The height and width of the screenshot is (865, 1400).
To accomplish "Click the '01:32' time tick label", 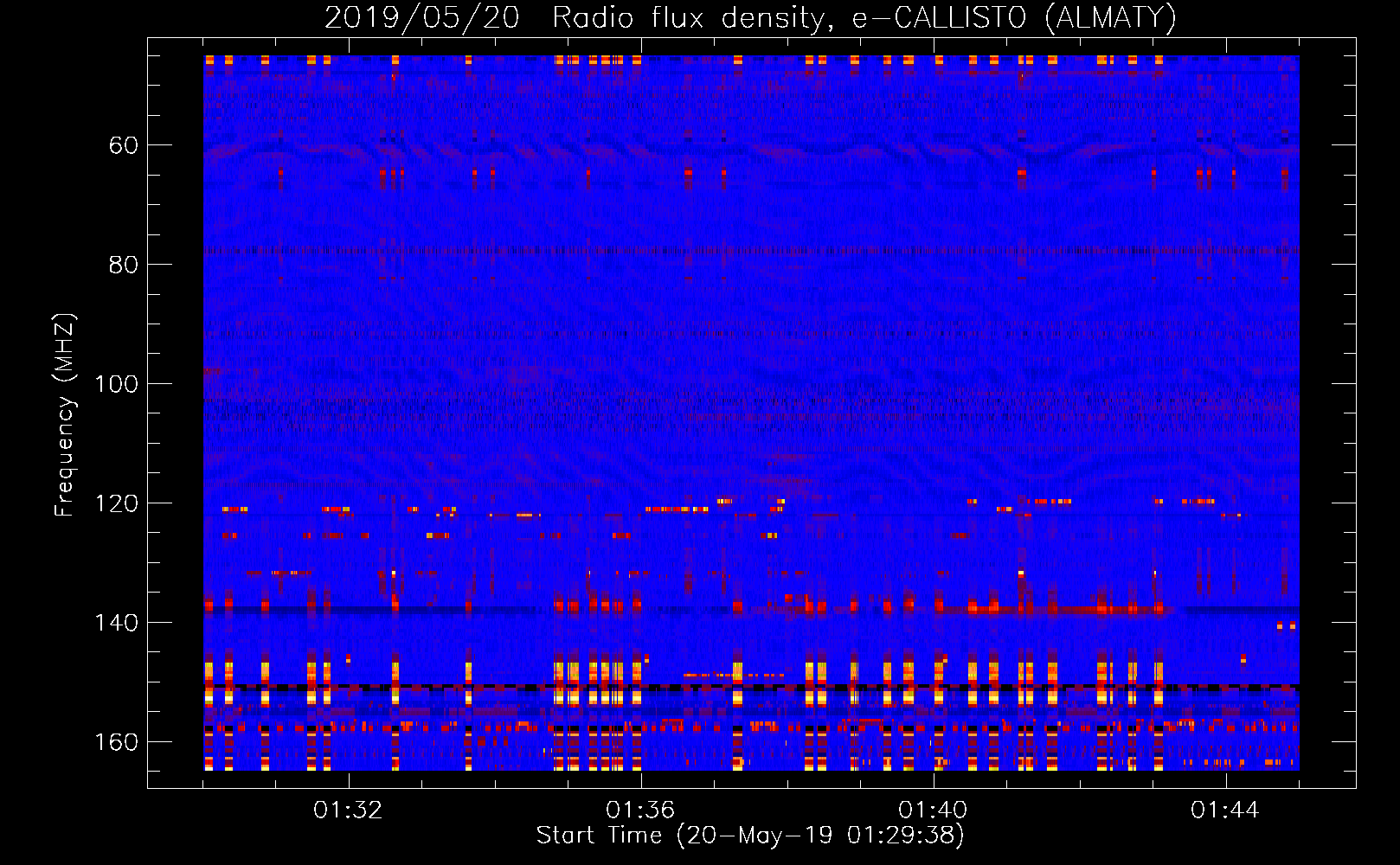I will coord(348,810).
